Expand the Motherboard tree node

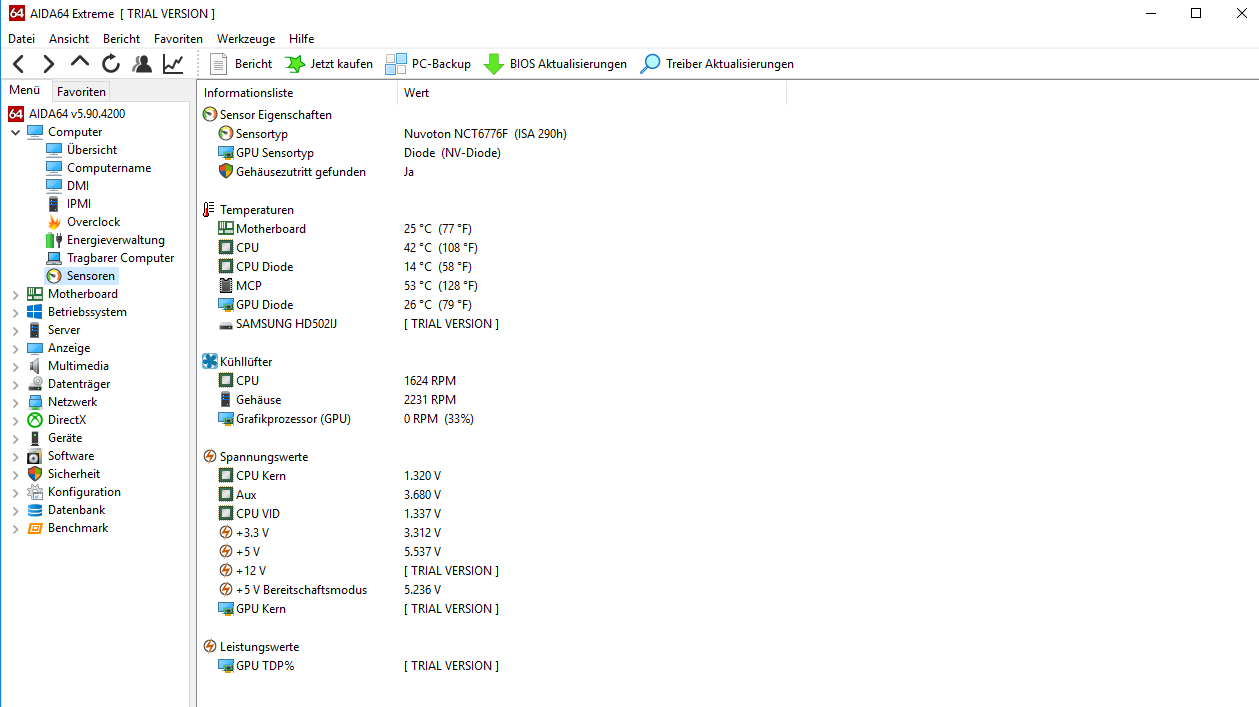pos(16,294)
